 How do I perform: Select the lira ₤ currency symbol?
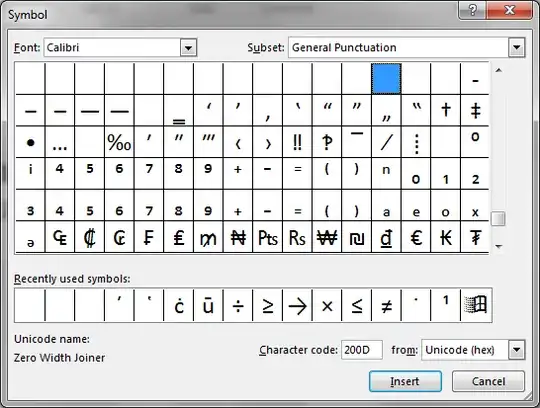pyautogui.click(x=178, y=237)
